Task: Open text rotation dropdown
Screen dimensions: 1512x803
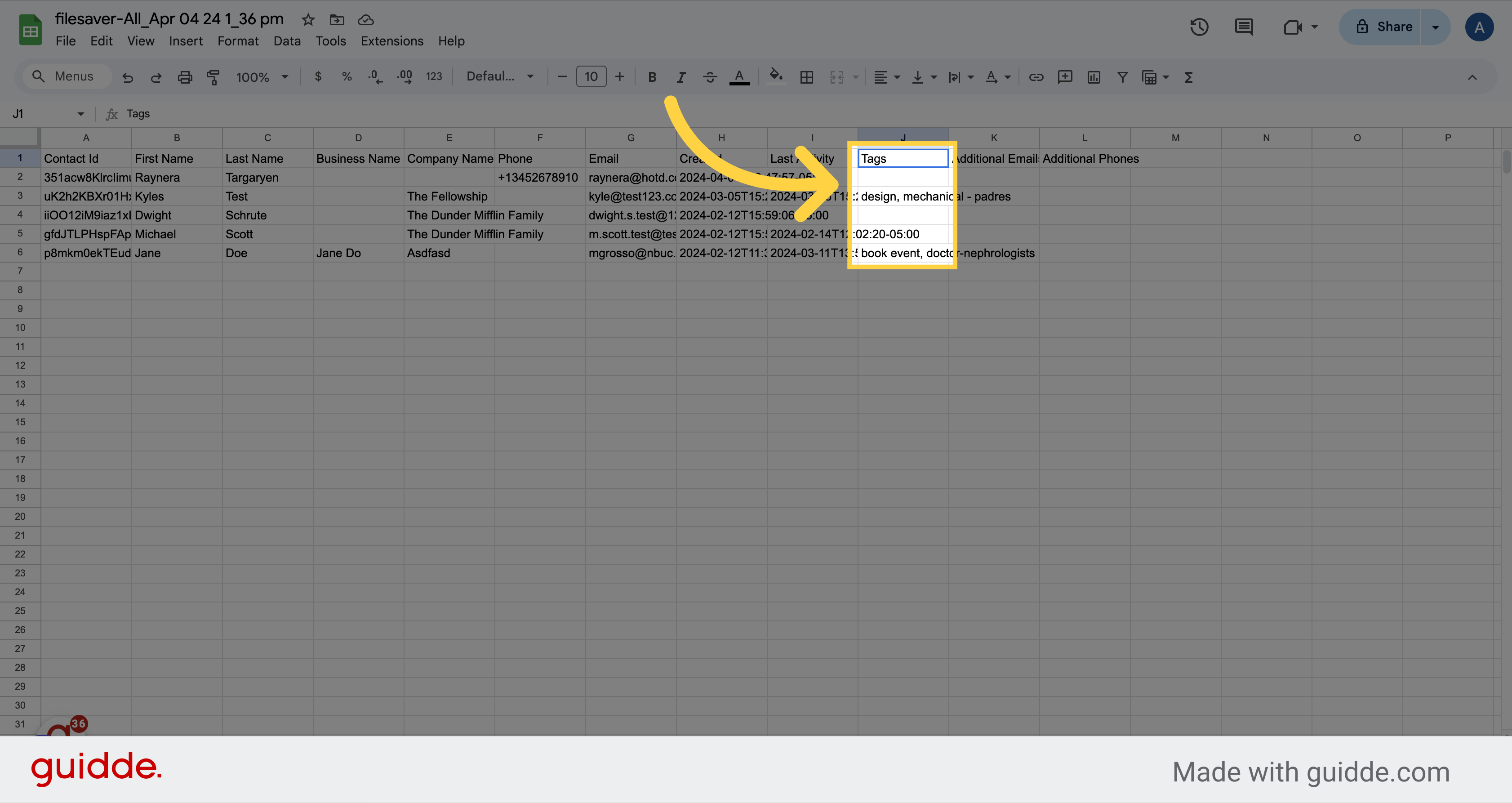Action: point(998,77)
